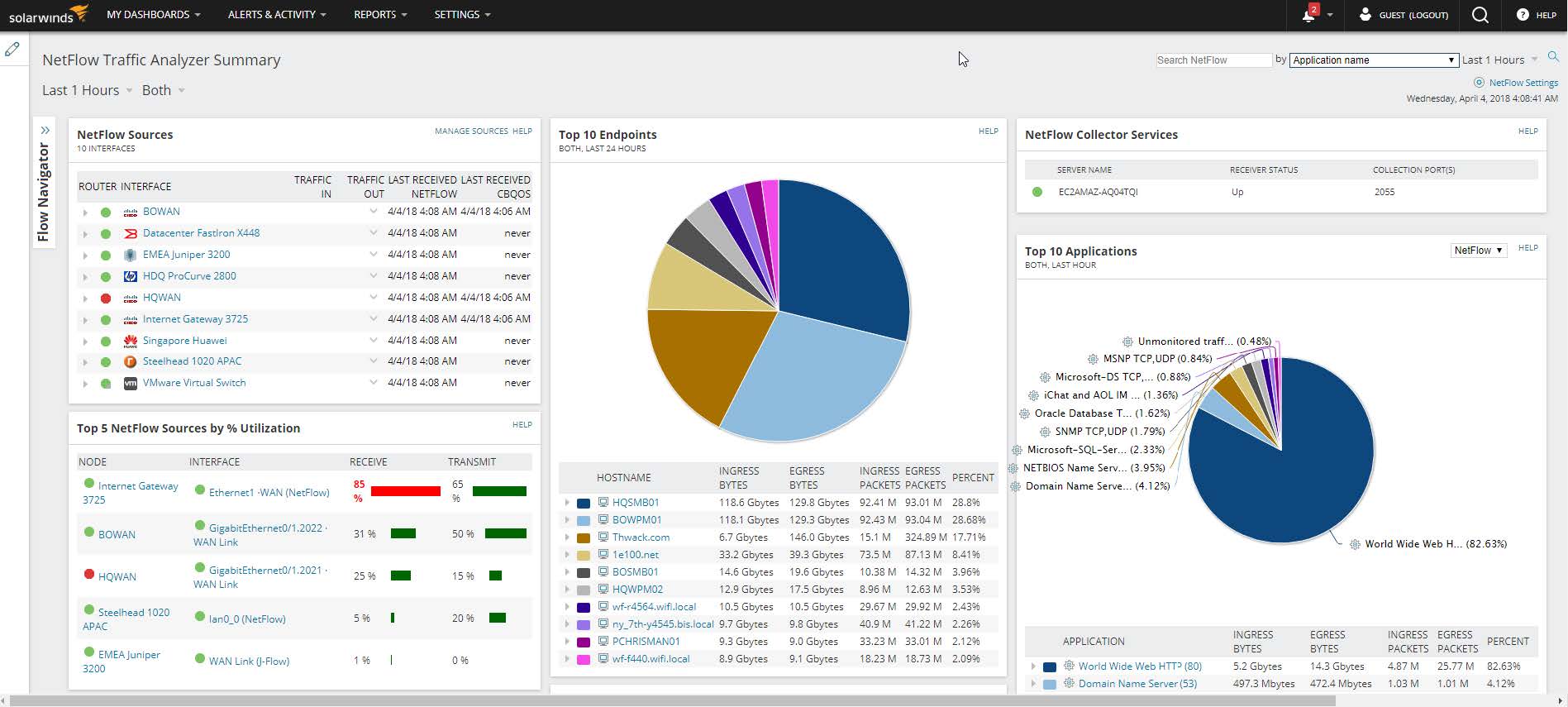
Task: Click the guest user profile icon
Action: [x=1365, y=14]
